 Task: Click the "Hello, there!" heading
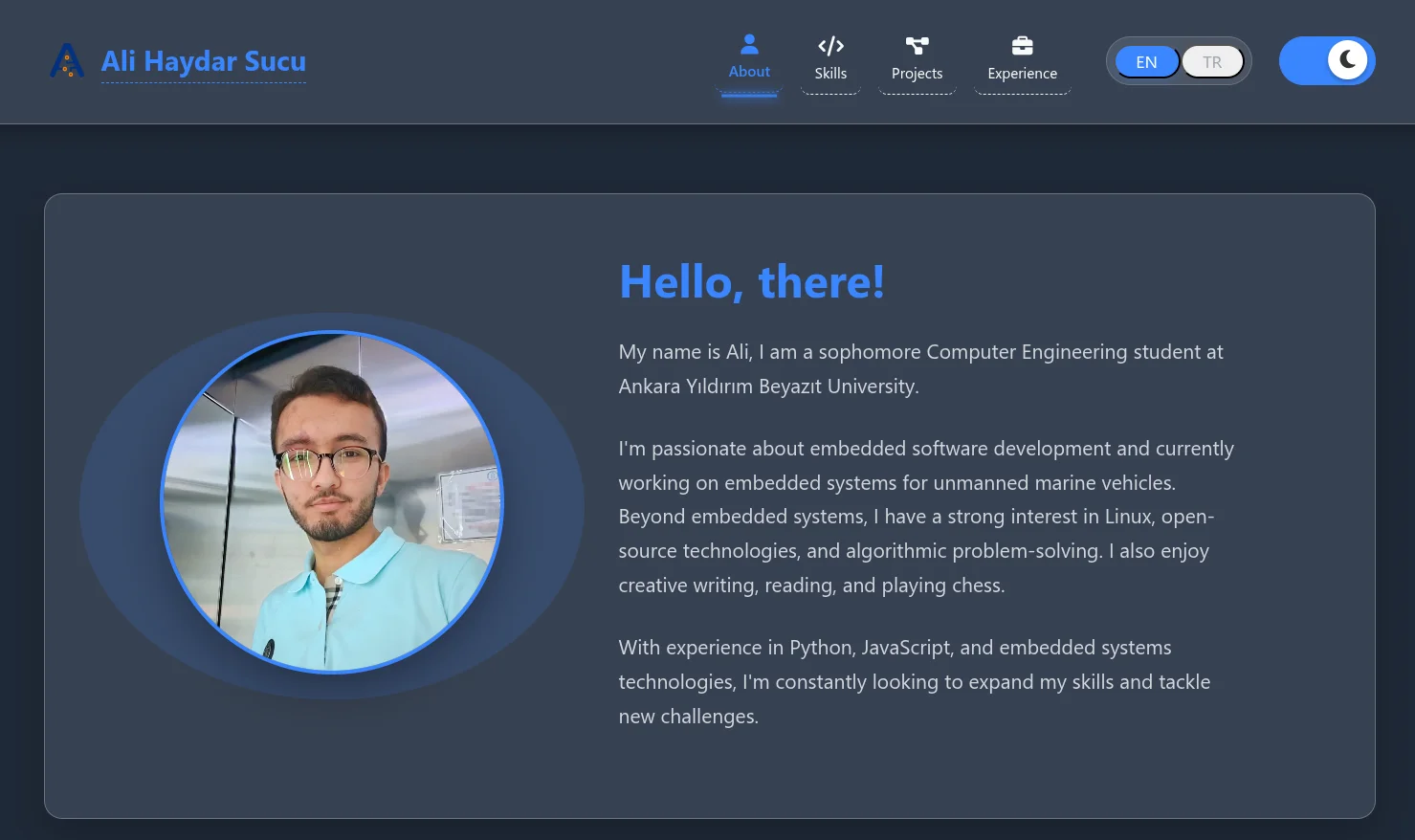pos(752,282)
